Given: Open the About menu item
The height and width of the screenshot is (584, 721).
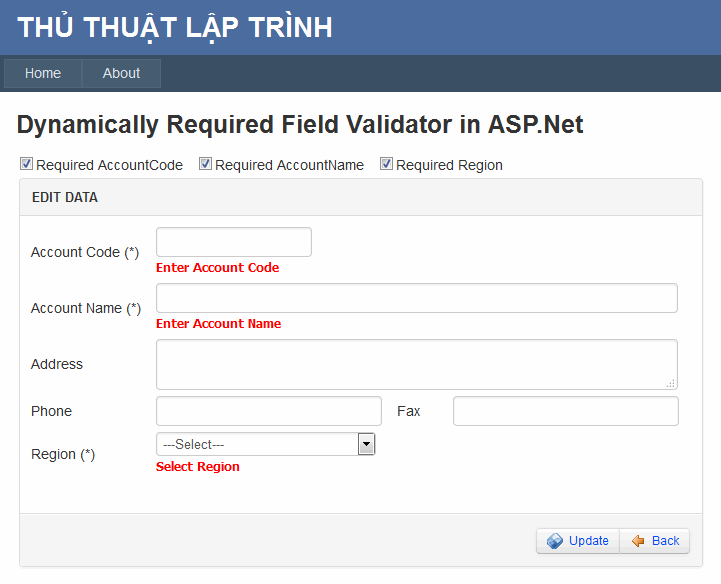Looking at the screenshot, I should pos(121,73).
